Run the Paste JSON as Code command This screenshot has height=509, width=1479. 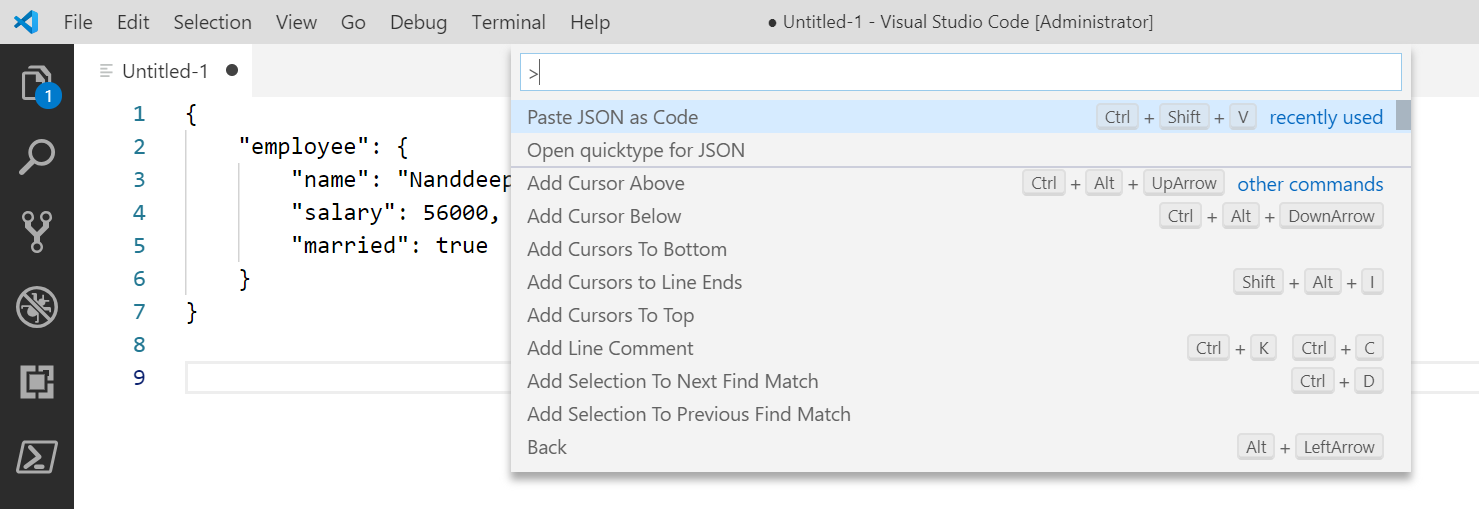pos(613,117)
